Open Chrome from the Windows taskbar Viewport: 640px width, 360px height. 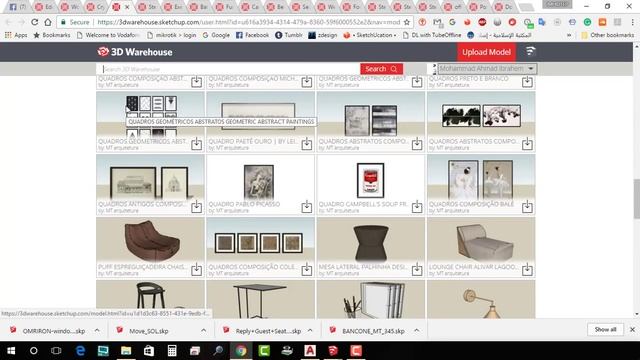click(x=241, y=351)
